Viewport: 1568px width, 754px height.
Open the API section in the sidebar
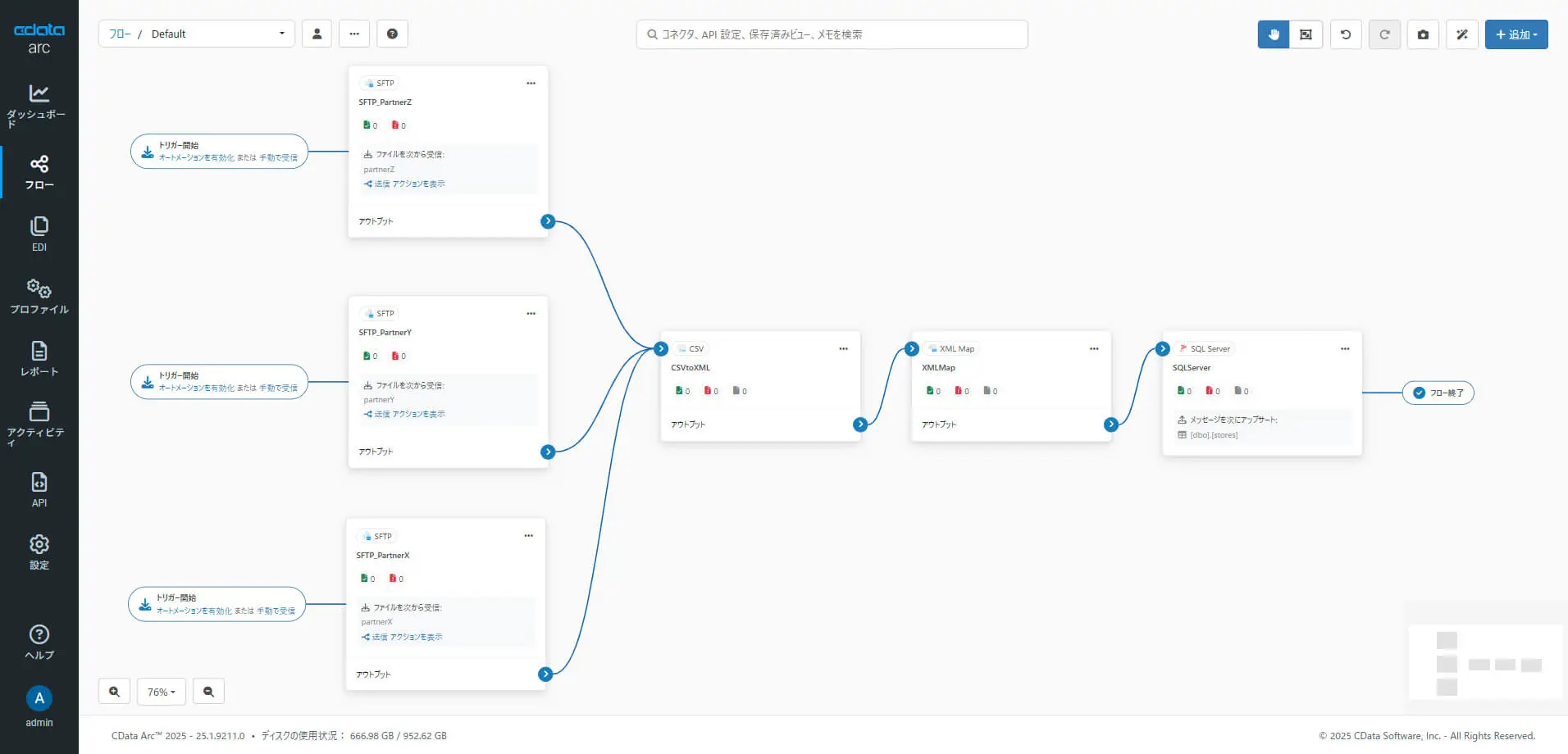pos(39,490)
